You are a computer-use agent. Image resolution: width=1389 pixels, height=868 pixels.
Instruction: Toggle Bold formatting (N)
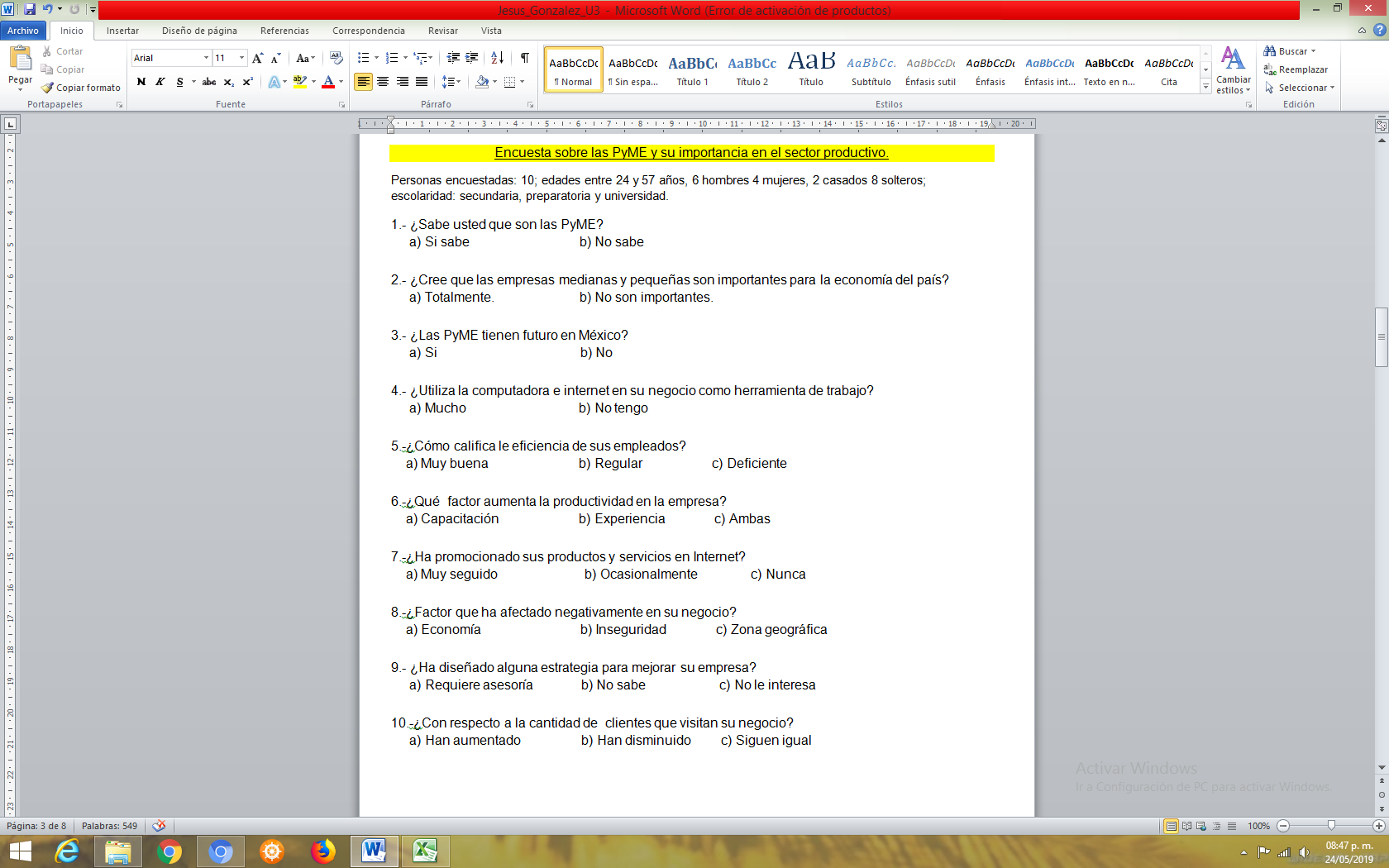(x=141, y=82)
